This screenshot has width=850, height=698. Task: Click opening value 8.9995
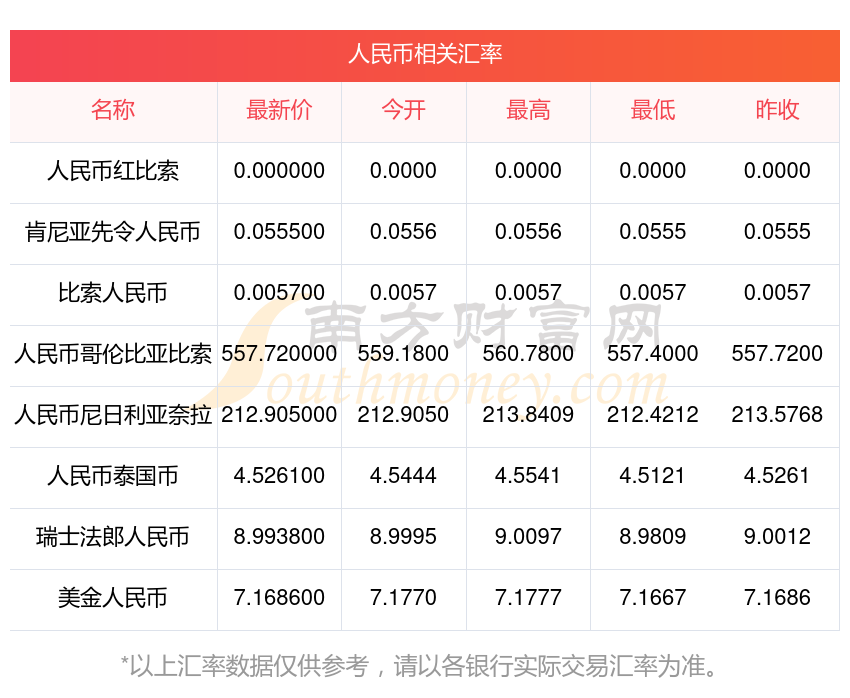point(403,537)
